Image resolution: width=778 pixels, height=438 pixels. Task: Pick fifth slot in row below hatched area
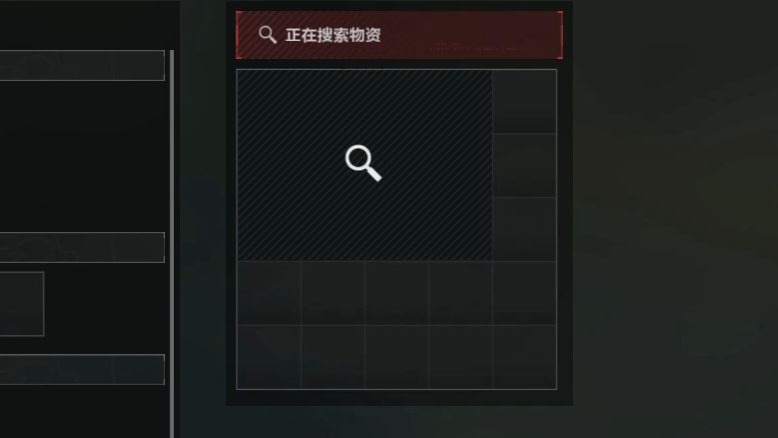(x=524, y=293)
